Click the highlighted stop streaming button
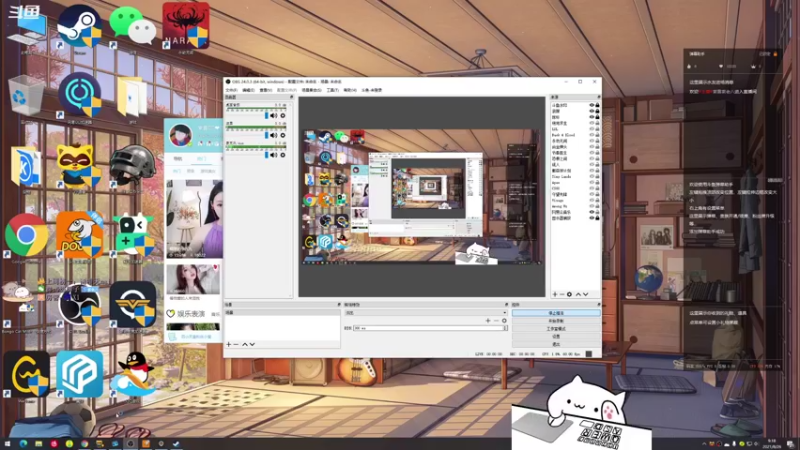Viewport: 800px width, 450px height. [x=556, y=313]
